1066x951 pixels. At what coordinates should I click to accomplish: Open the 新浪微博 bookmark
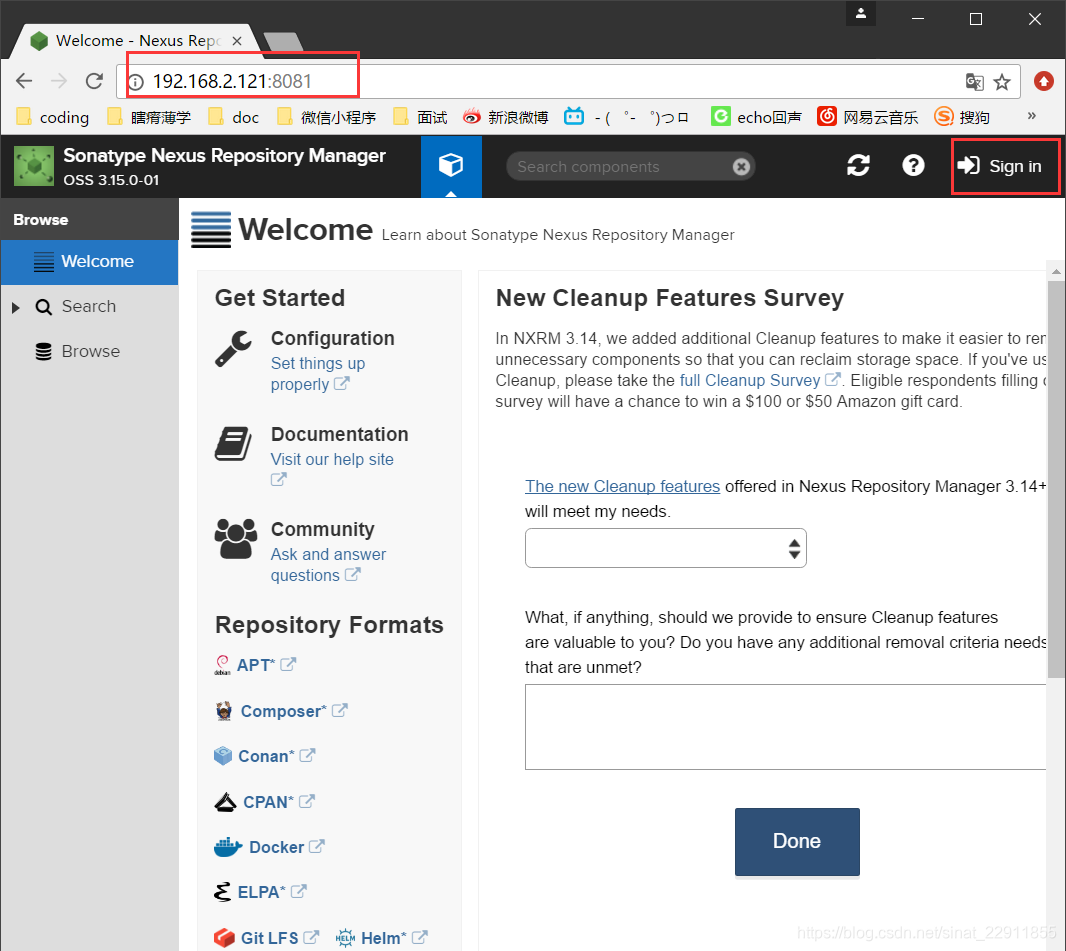click(505, 117)
